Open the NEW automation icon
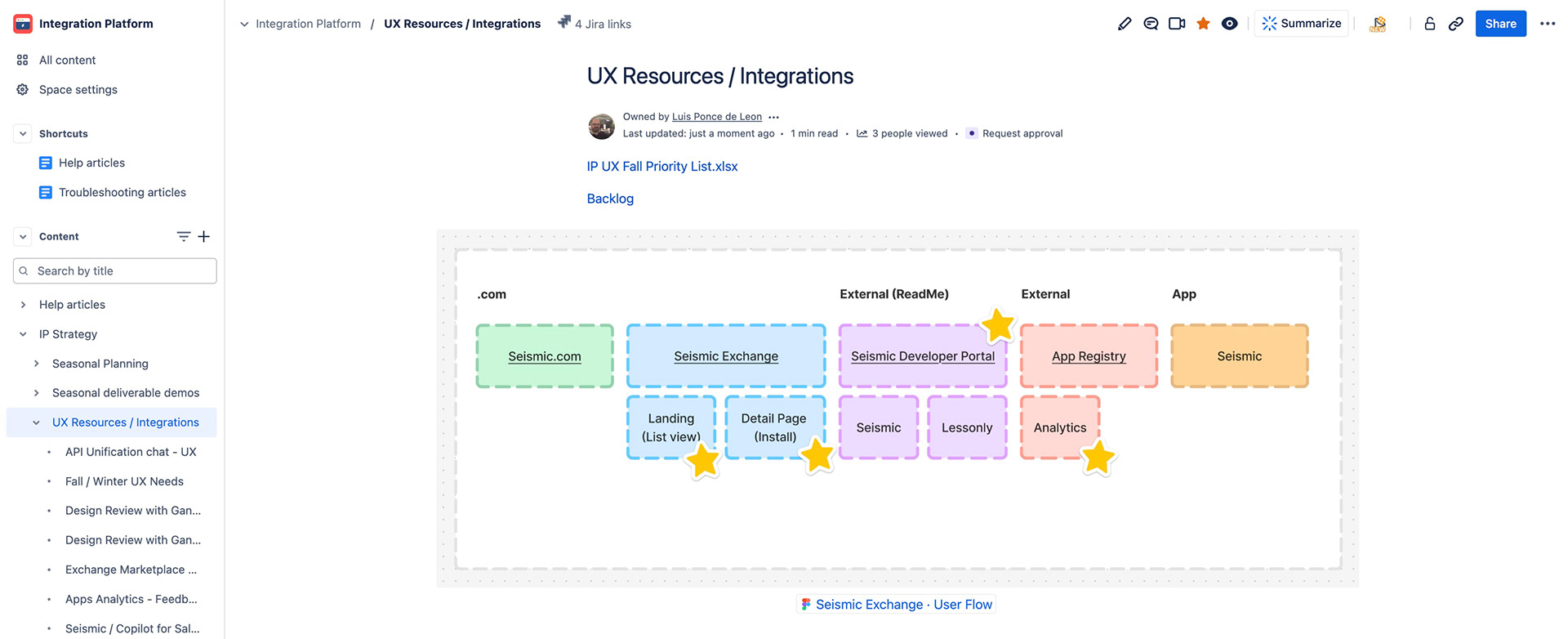 1378,24
